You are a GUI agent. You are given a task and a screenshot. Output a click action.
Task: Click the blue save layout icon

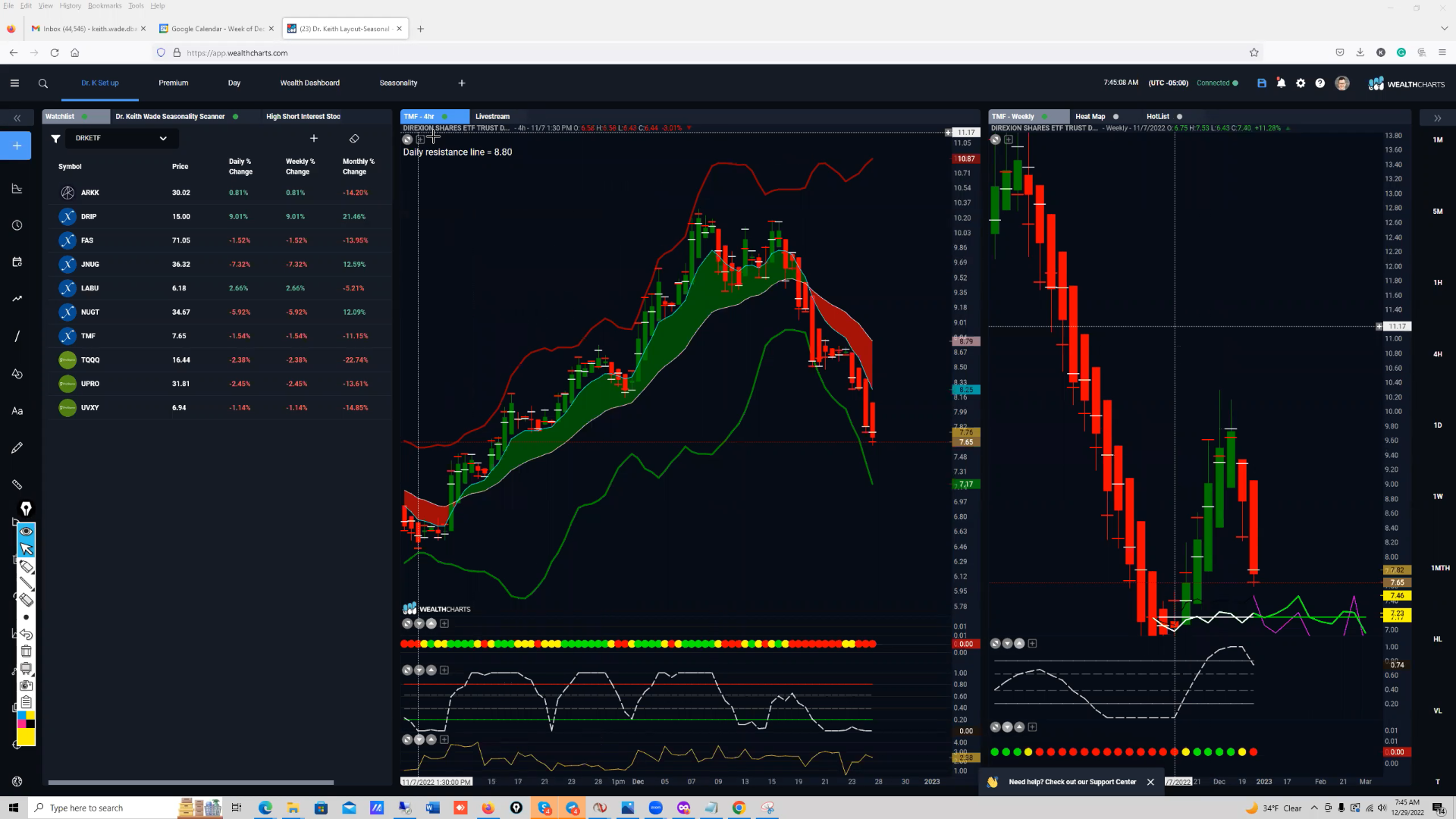[1262, 83]
